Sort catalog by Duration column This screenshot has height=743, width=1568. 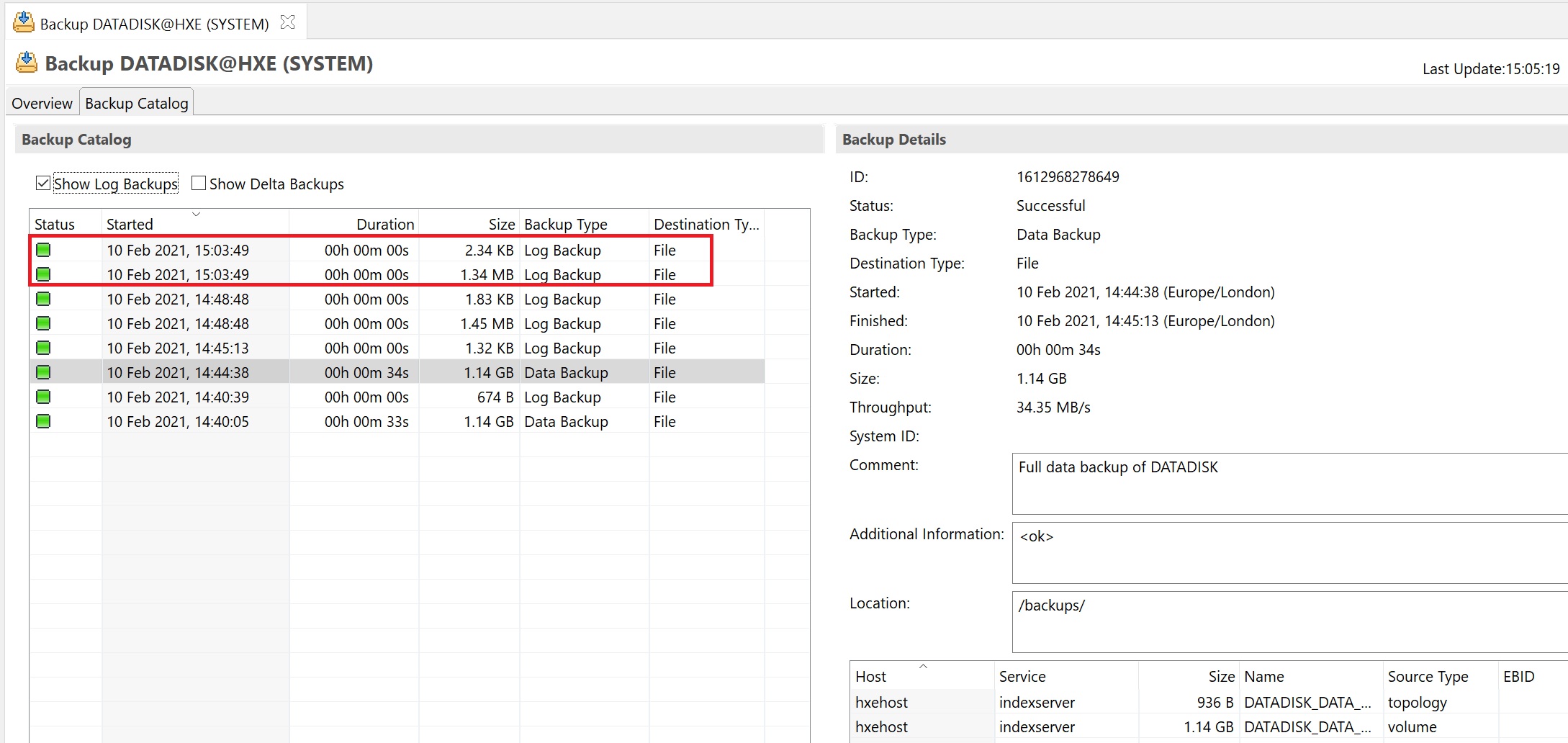pyautogui.click(x=354, y=224)
